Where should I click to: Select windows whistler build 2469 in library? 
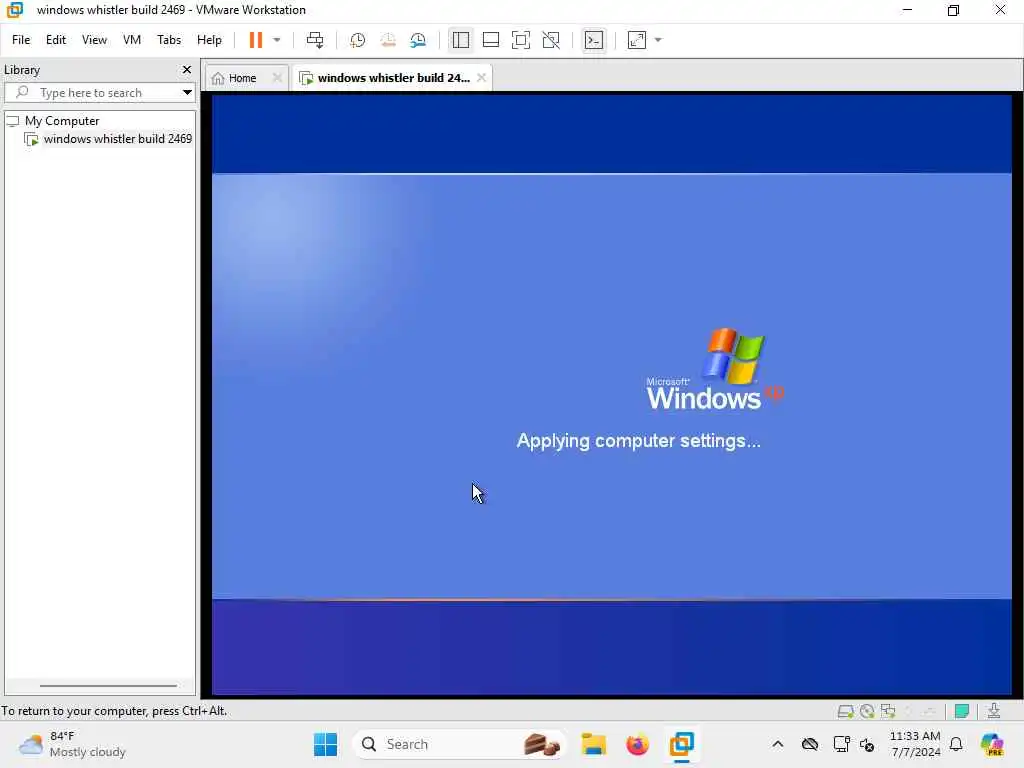(118, 138)
